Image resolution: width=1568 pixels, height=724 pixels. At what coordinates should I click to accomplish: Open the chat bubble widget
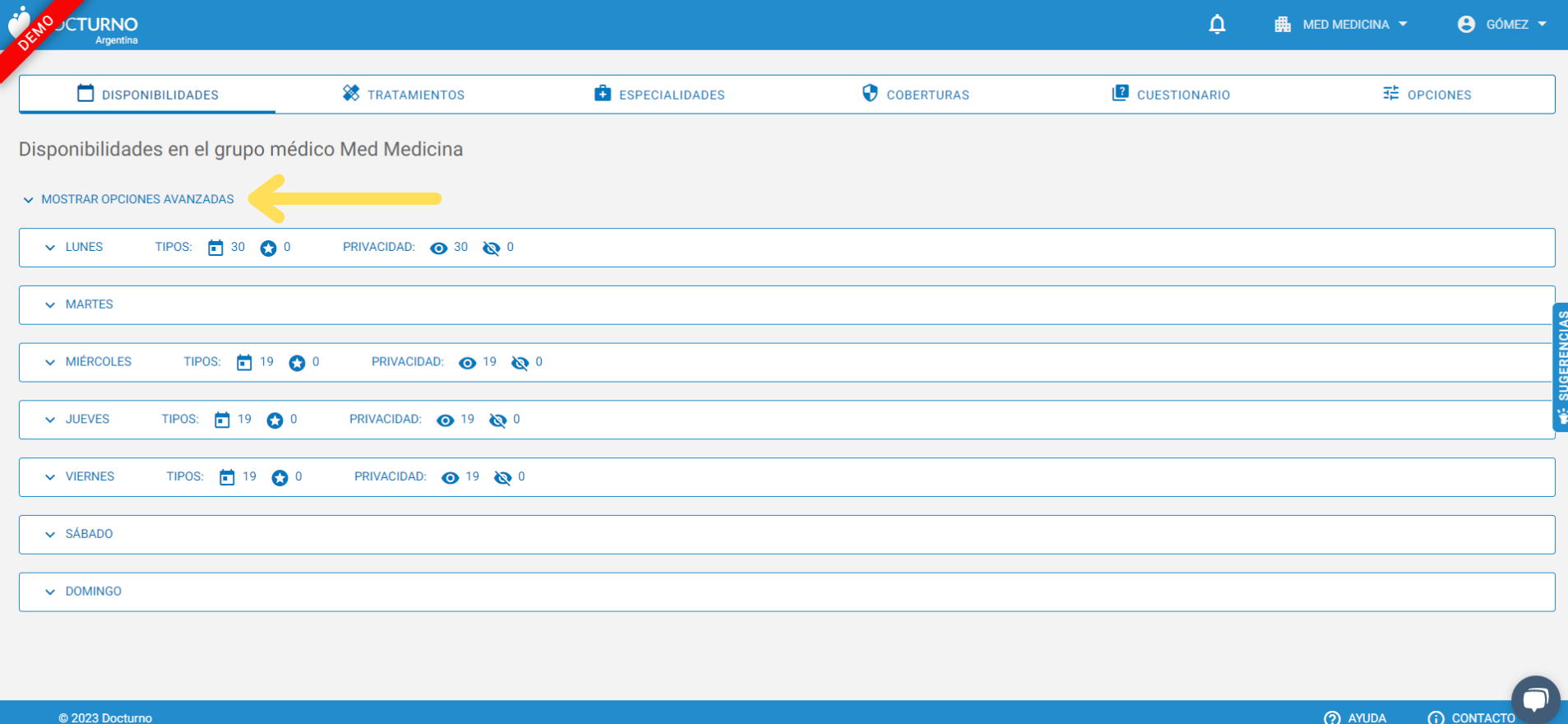click(x=1535, y=699)
